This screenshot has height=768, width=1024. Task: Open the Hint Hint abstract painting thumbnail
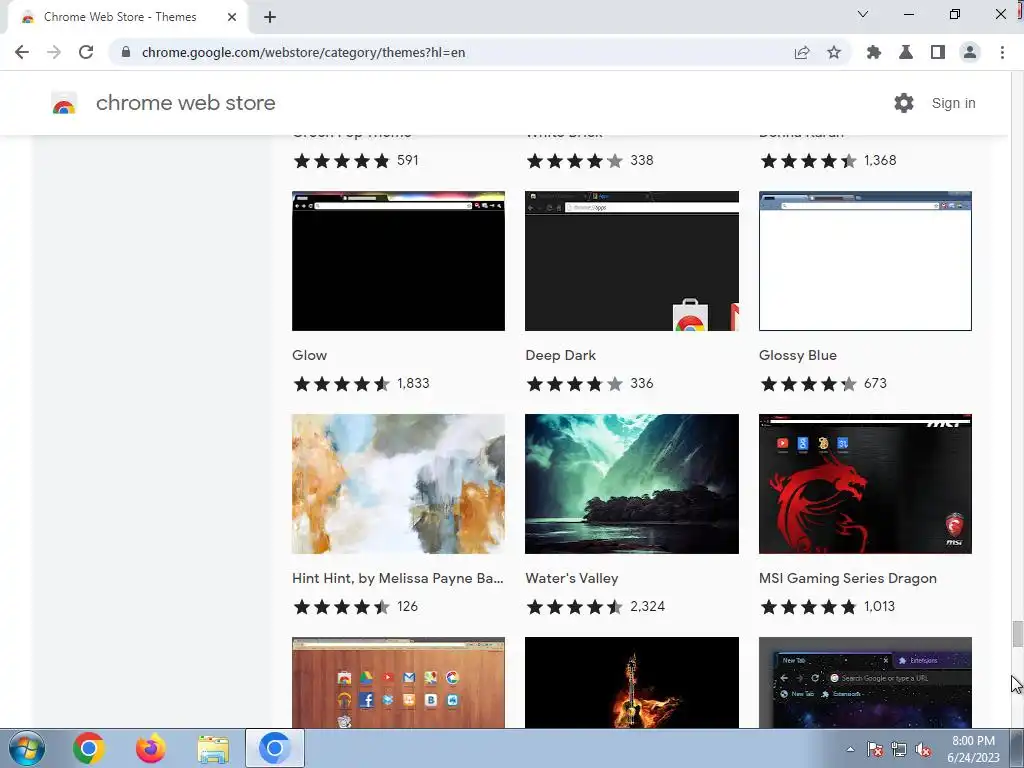click(398, 484)
